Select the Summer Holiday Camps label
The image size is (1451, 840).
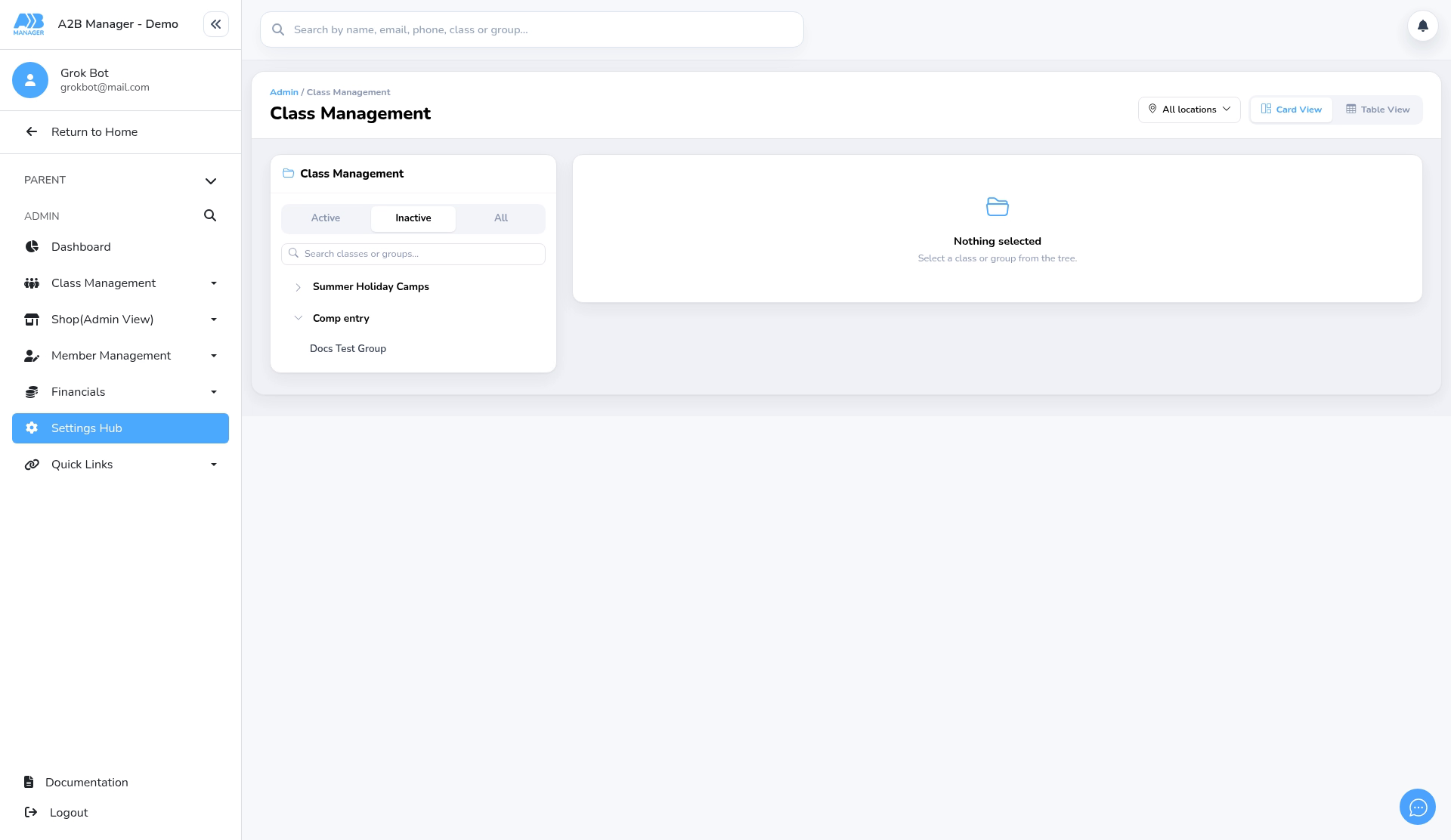pyautogui.click(x=371, y=287)
